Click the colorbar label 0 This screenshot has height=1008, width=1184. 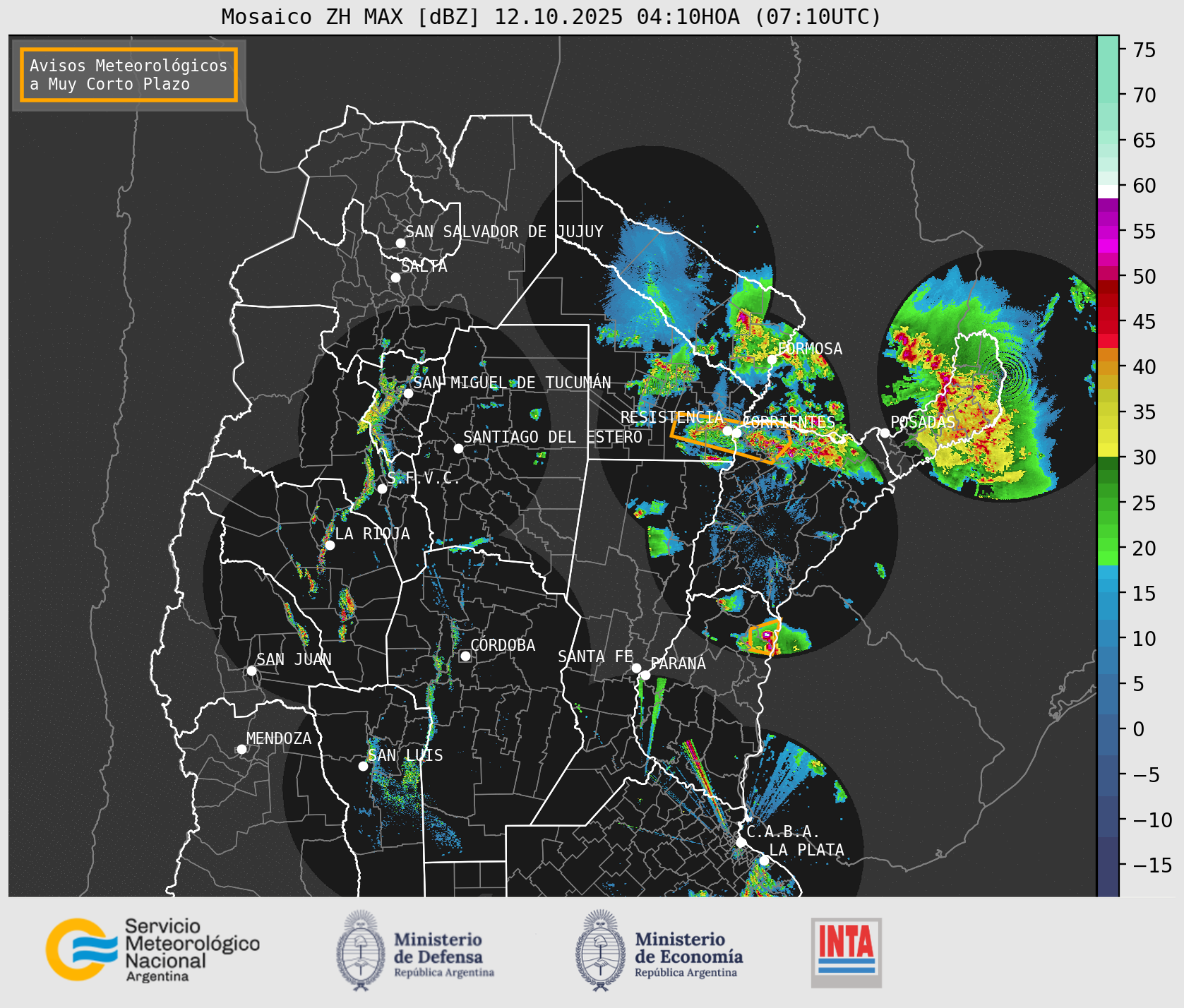[x=1138, y=729]
